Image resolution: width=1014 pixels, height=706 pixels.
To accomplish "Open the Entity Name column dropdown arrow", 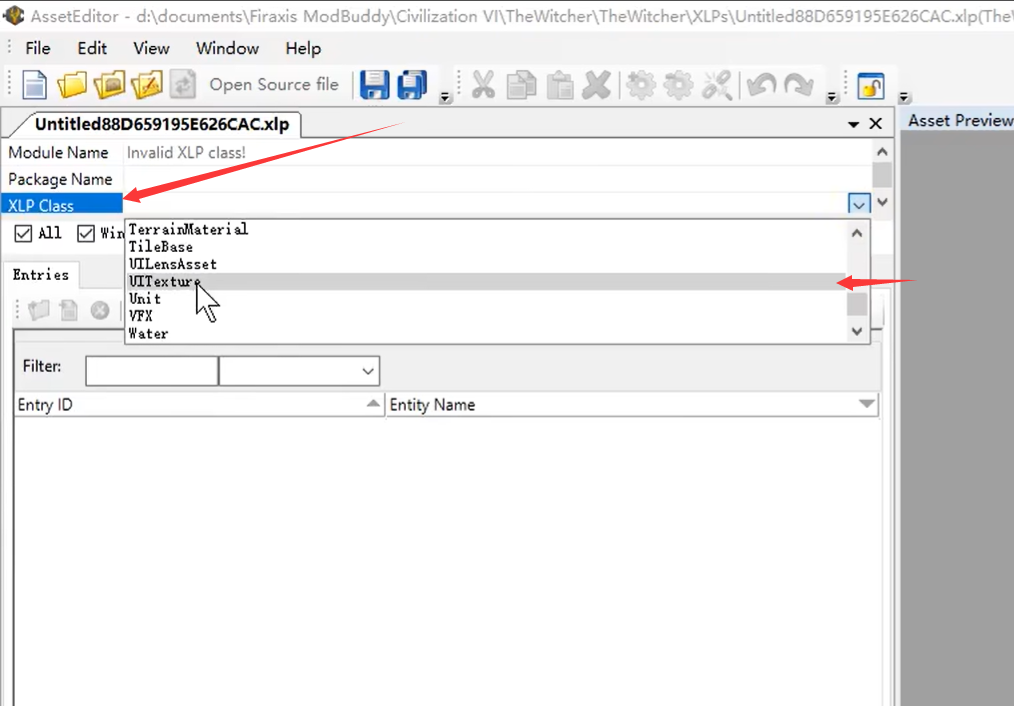I will [x=867, y=404].
